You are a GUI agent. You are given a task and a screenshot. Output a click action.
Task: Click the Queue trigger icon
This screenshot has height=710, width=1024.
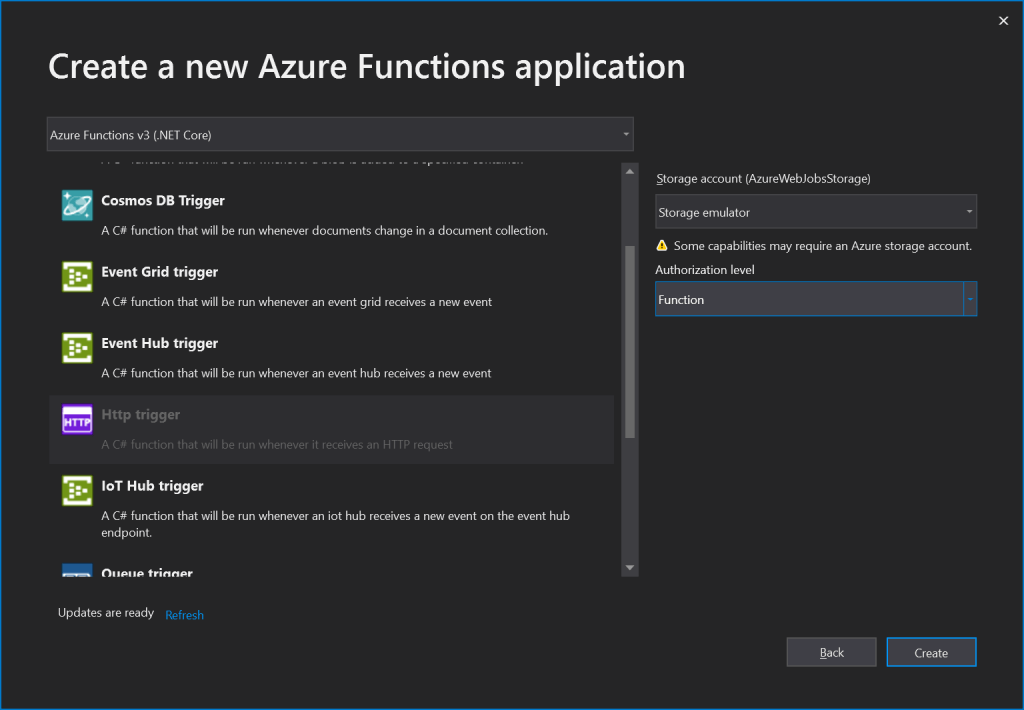pyautogui.click(x=77, y=571)
